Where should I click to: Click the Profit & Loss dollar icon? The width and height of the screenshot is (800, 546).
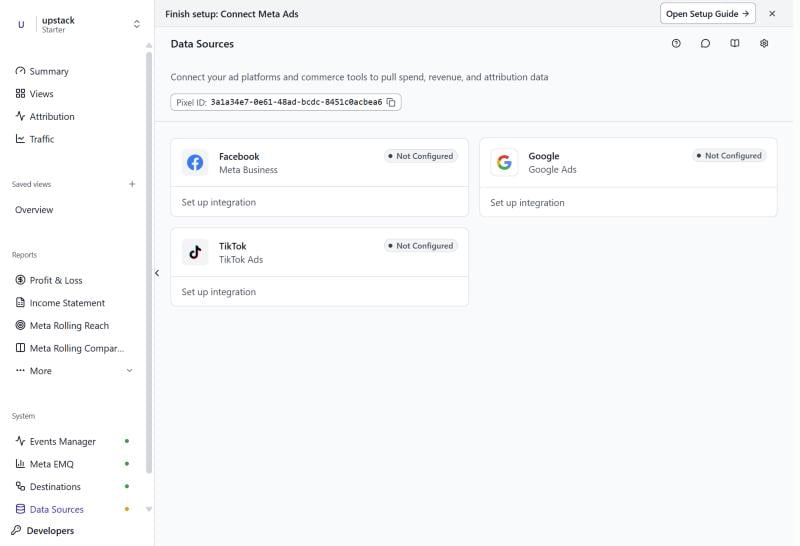pos(20,280)
